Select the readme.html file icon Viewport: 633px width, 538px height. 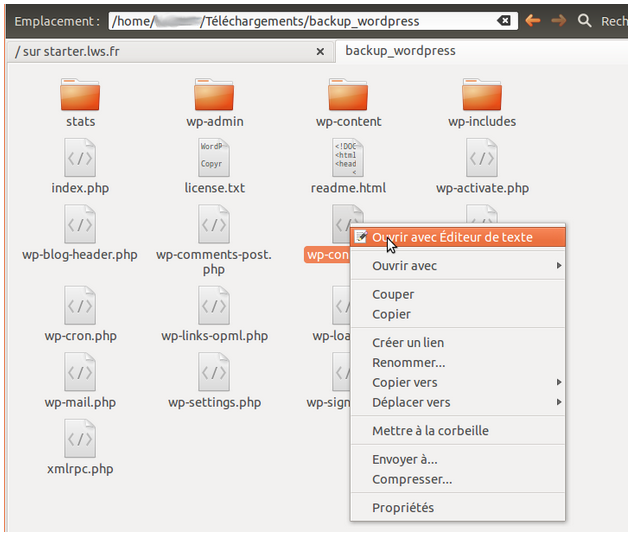tap(348, 157)
